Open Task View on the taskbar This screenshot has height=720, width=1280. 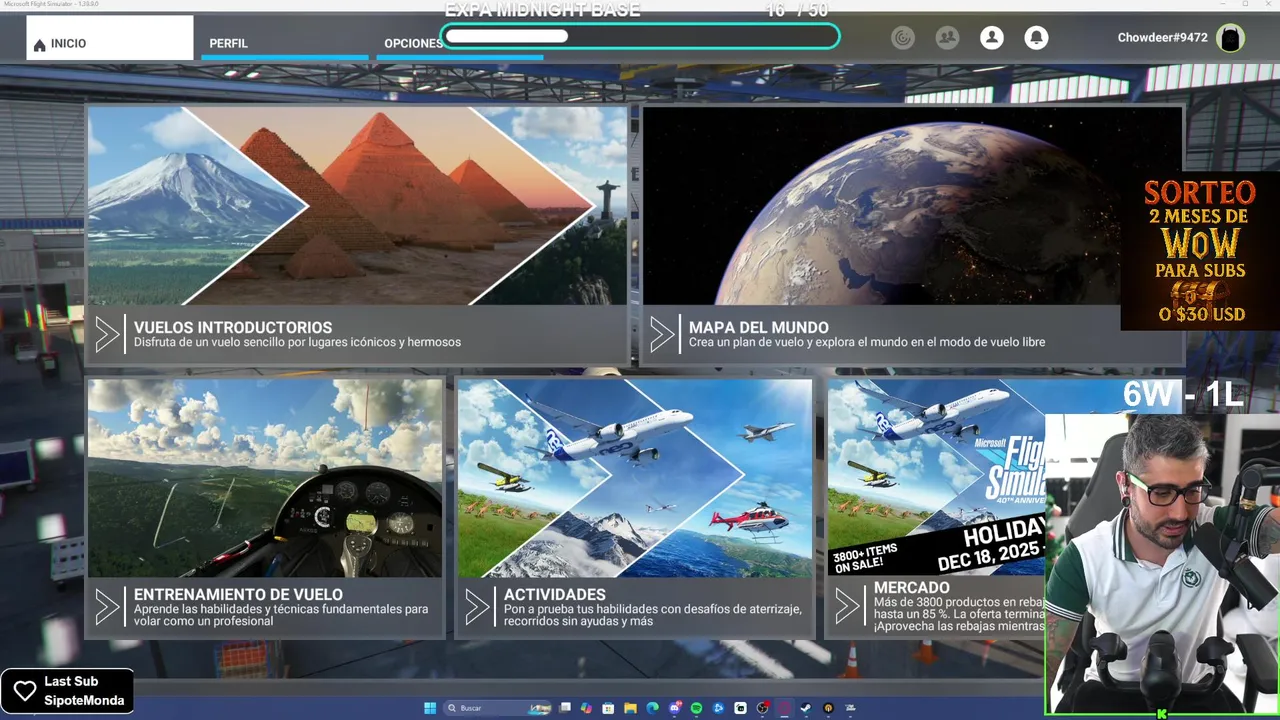(x=565, y=708)
